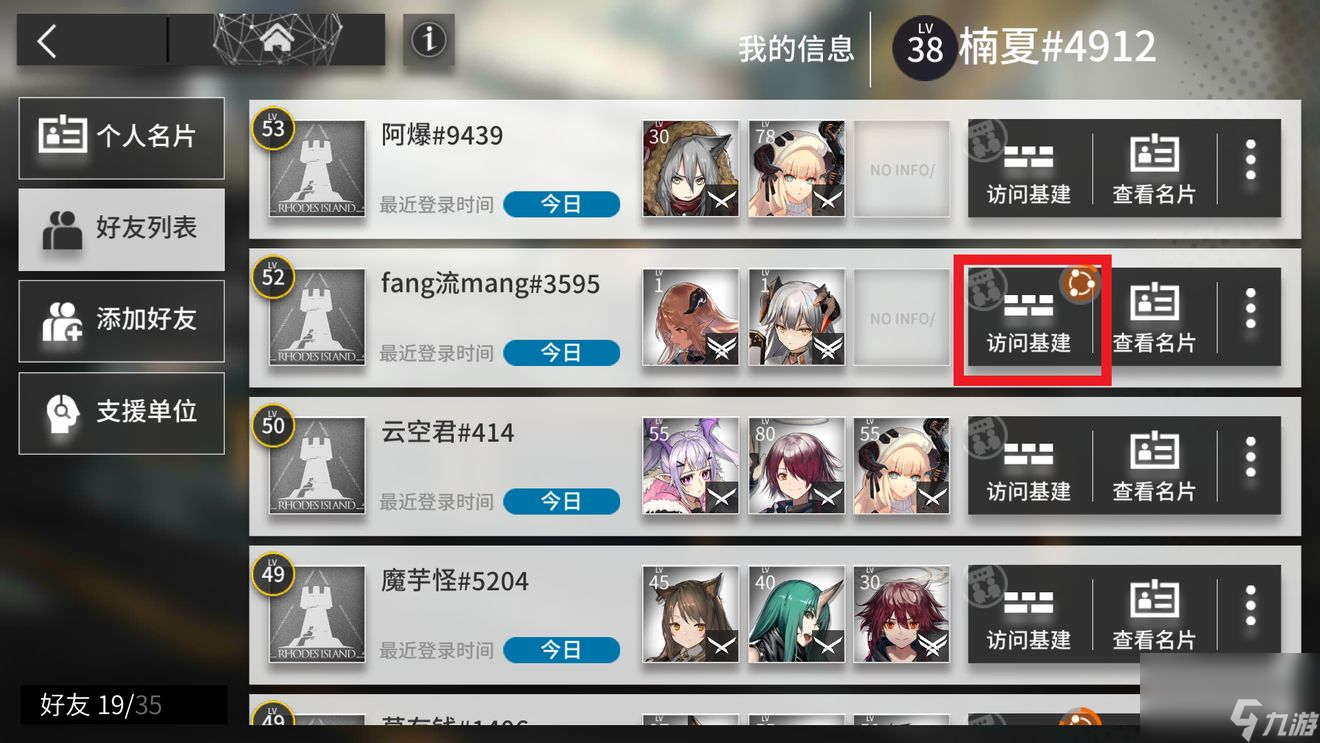Open more options for fang流mang#3595
This screenshot has width=1320, height=743.
[1250, 318]
